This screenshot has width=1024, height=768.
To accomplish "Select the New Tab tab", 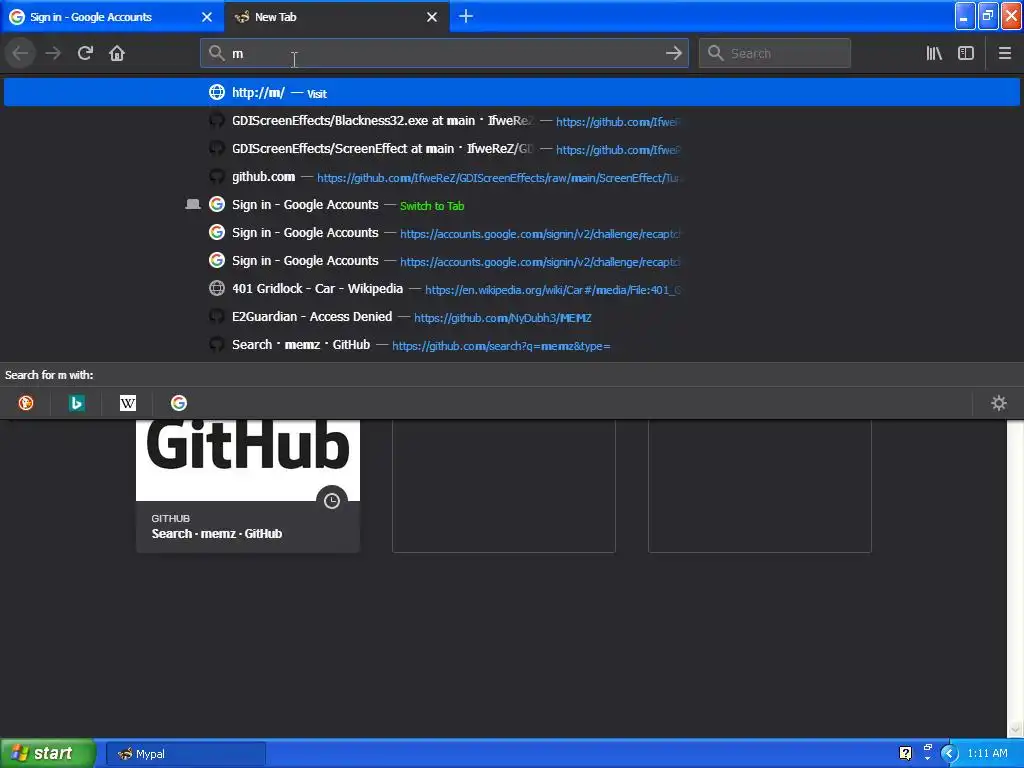I will [336, 17].
